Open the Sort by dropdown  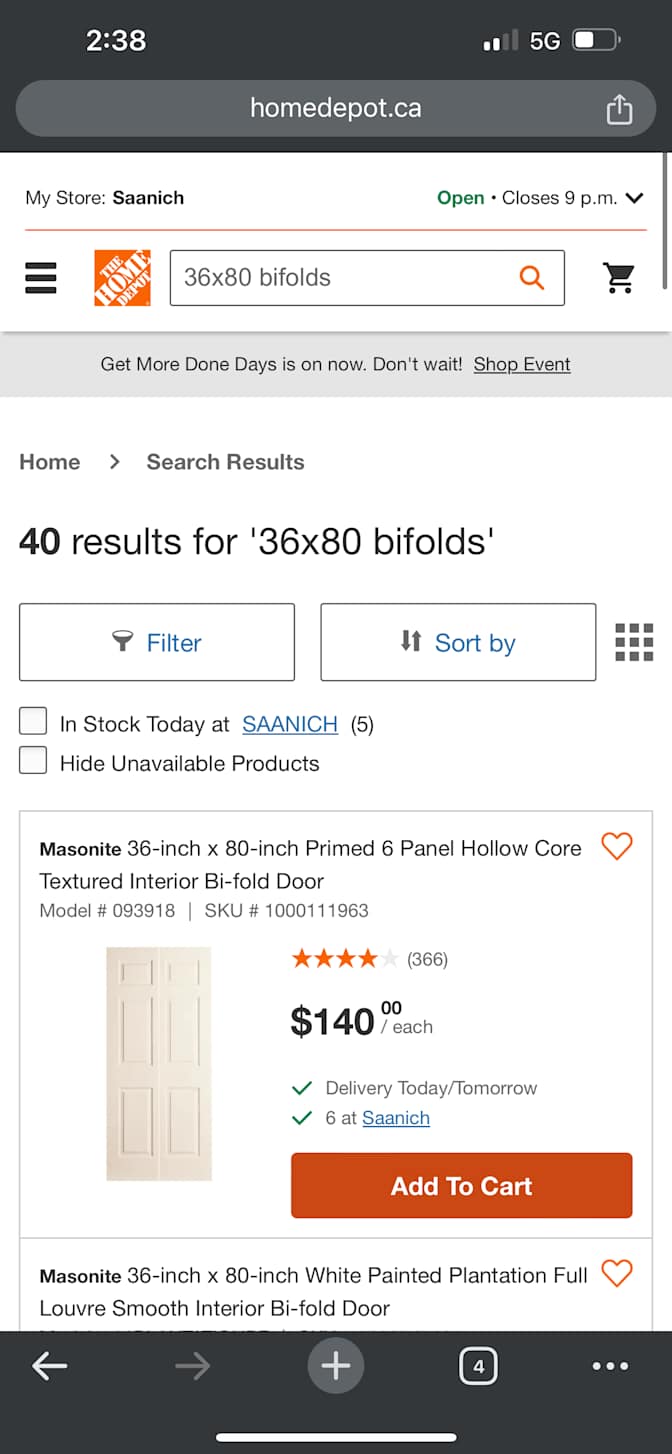click(x=458, y=642)
